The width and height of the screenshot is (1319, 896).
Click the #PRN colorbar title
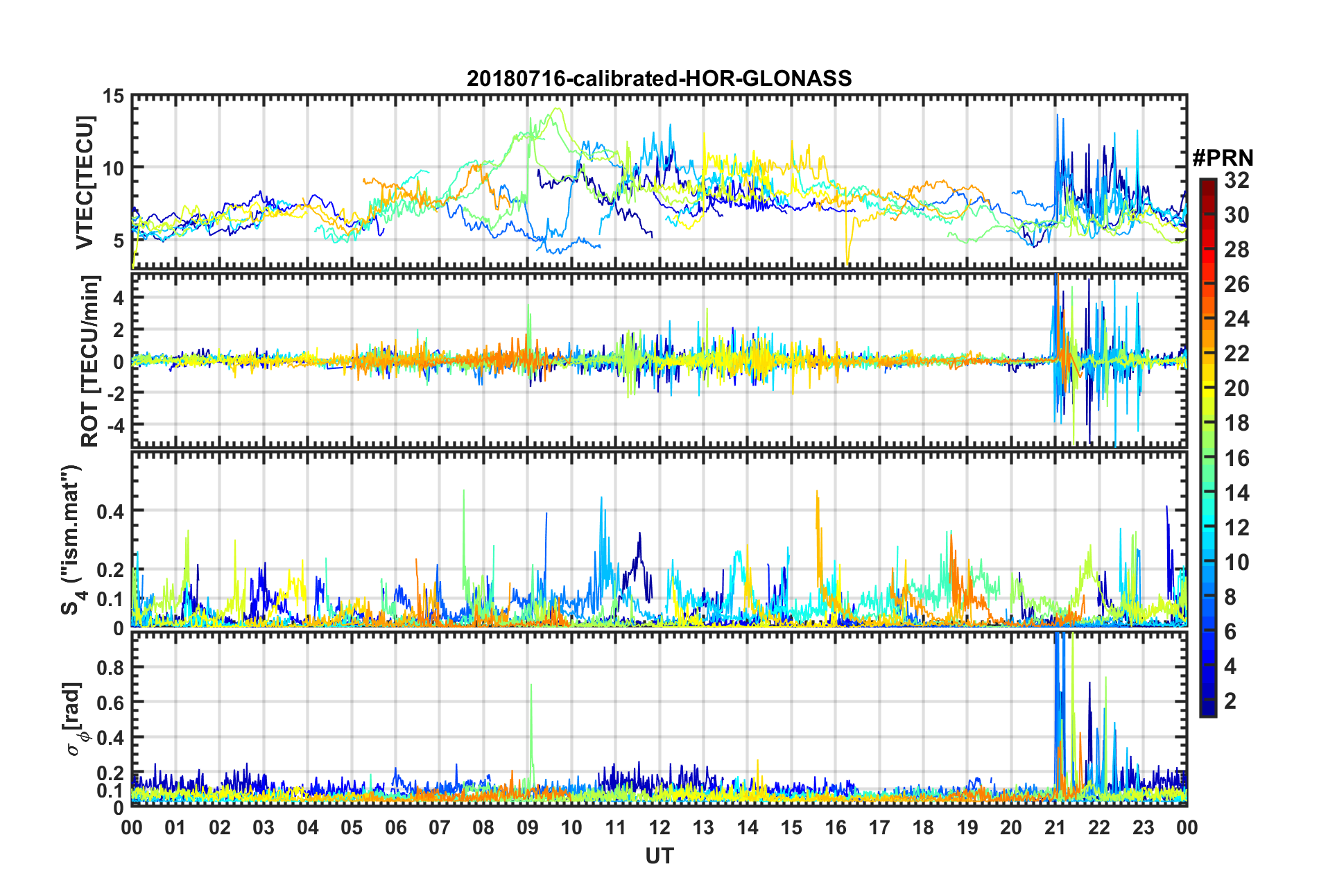[1223, 158]
